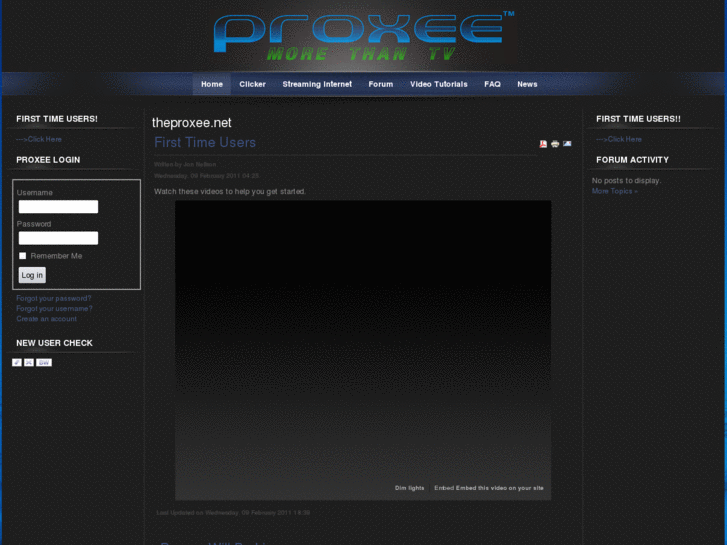Open the FAQ menu item
Image resolution: width=727 pixels, height=545 pixels.
492,84
